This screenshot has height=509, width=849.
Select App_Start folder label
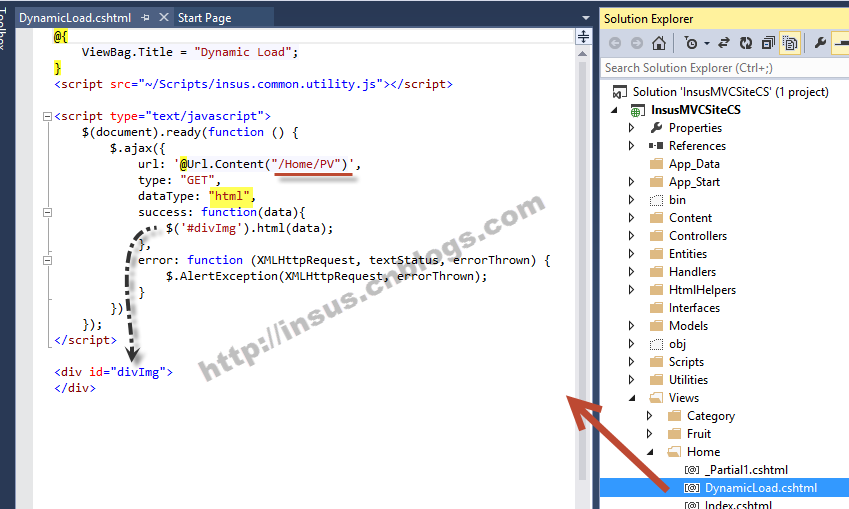click(694, 182)
